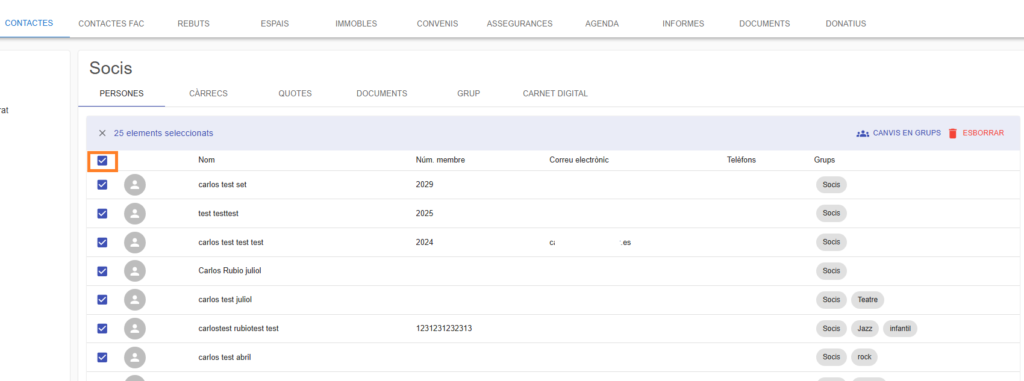Select avatar of Carlos Rubio juliol
The height and width of the screenshot is (381, 1024).
point(135,271)
